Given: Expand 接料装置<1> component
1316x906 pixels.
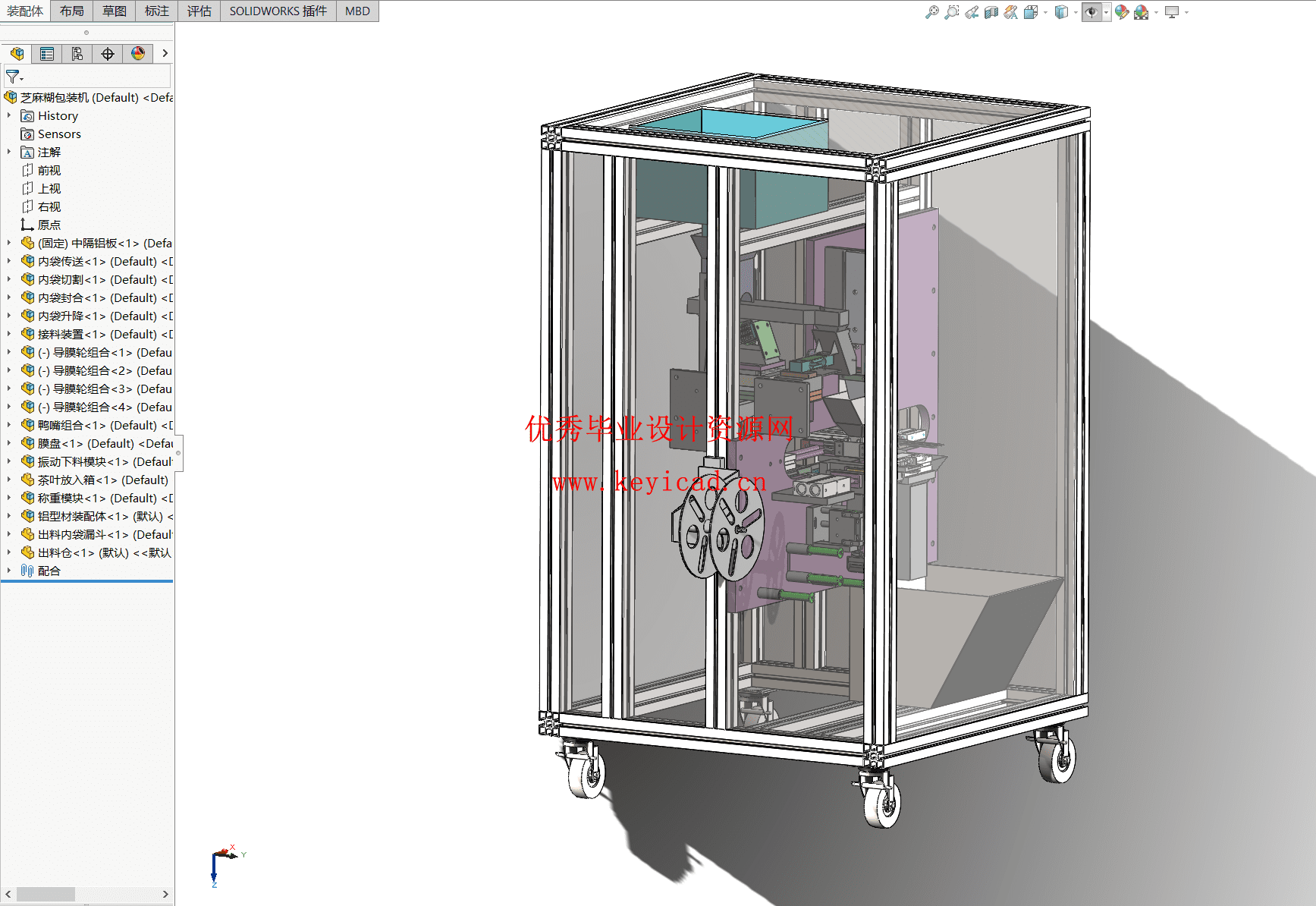Looking at the screenshot, I should pos(8,334).
